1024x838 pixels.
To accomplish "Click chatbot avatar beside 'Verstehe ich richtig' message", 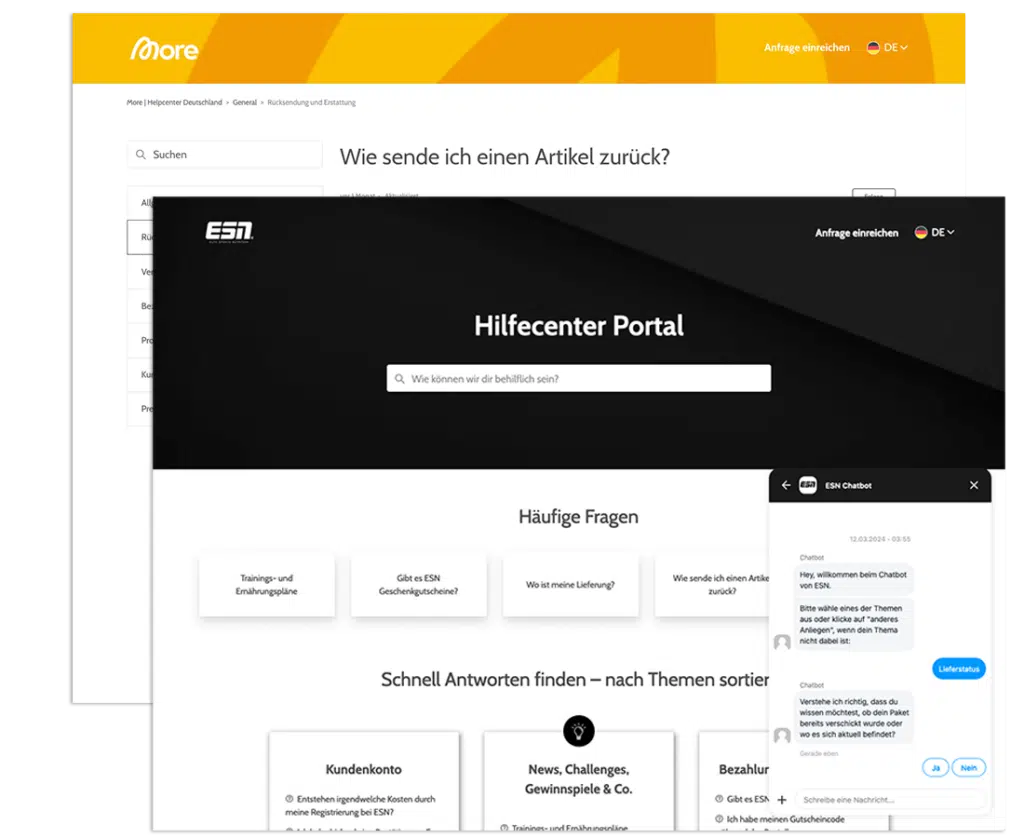I will tap(782, 735).
